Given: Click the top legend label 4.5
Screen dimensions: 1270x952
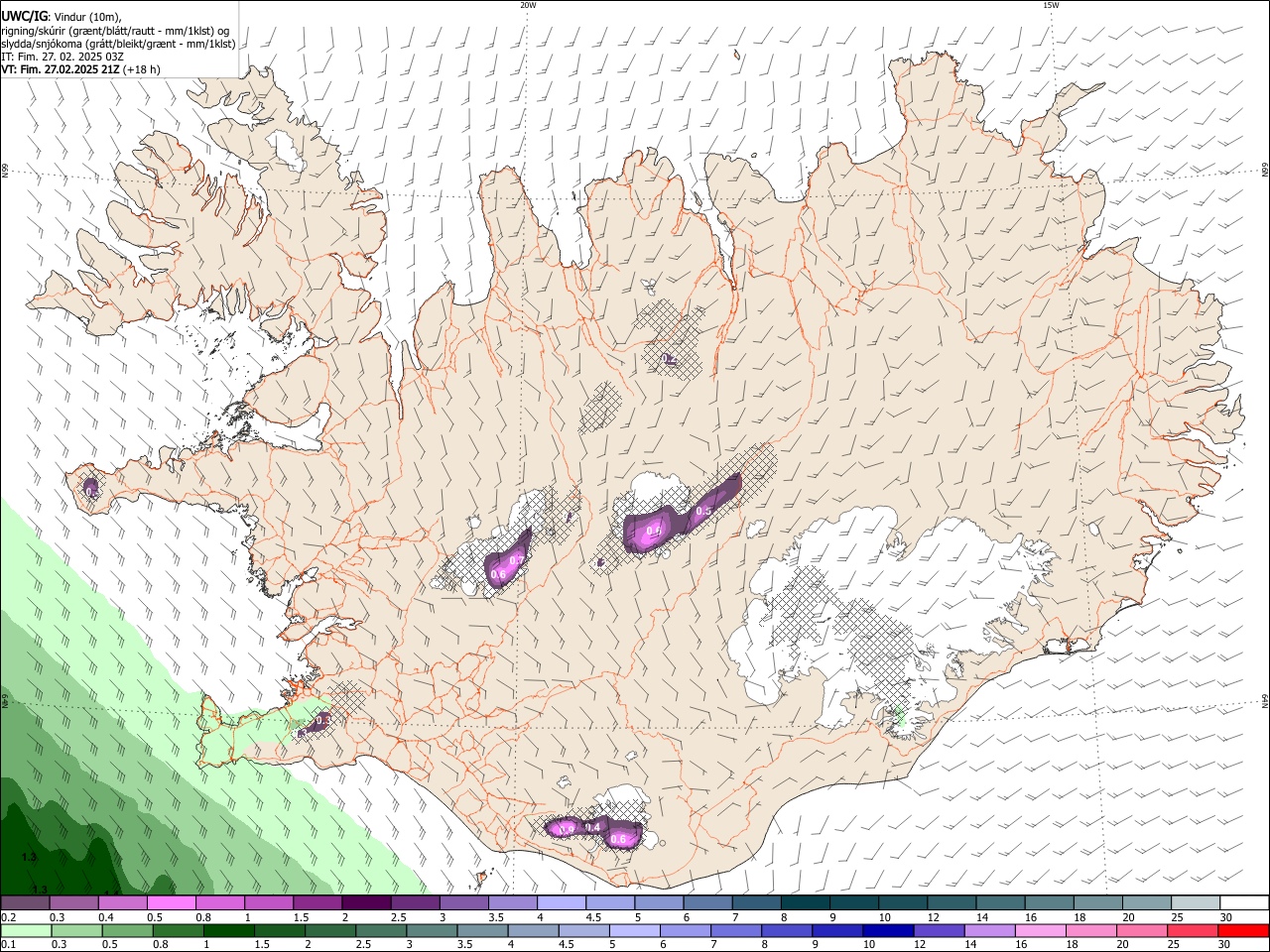Looking at the screenshot, I should point(593,917).
